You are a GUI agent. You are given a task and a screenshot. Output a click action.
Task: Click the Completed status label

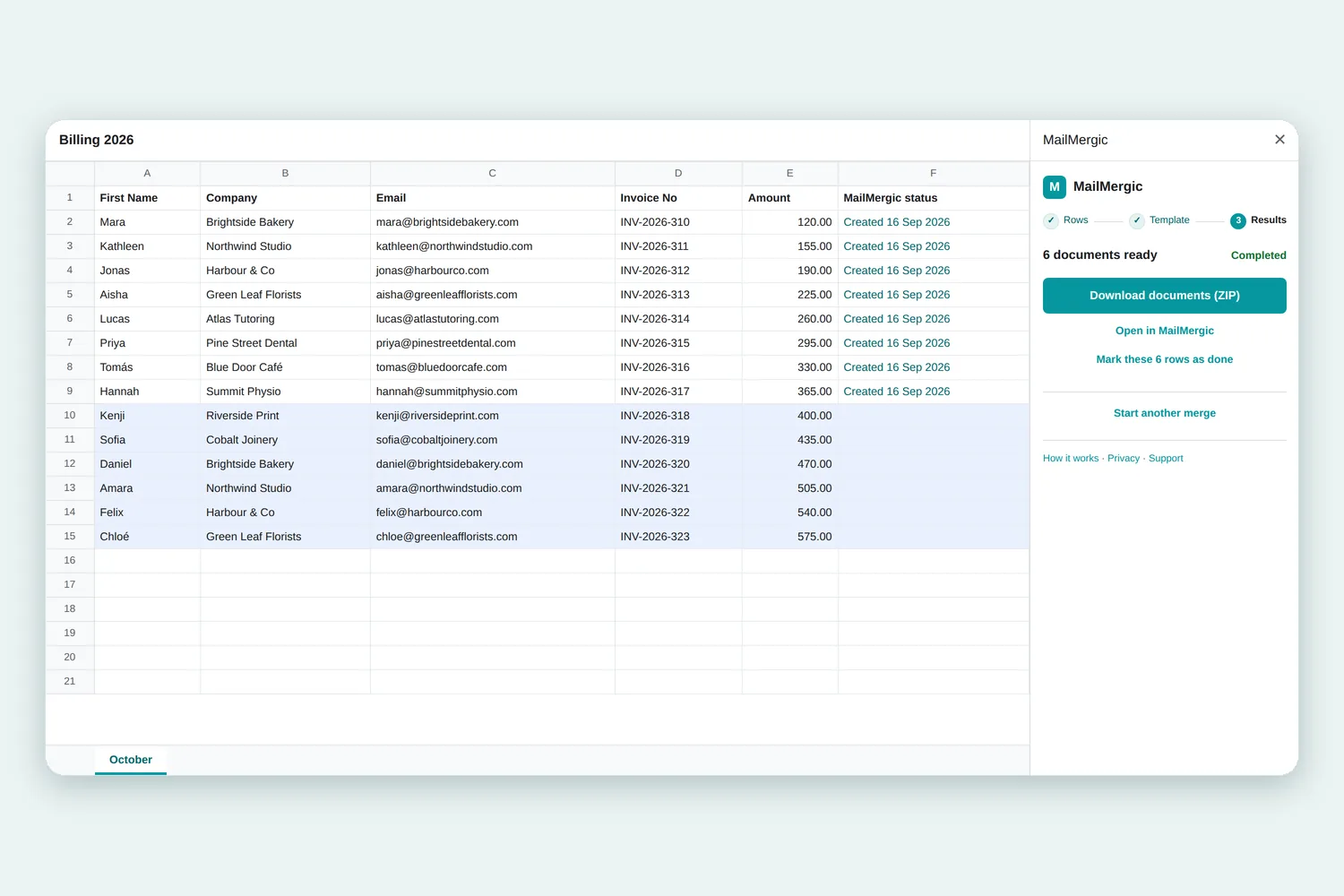(1258, 255)
